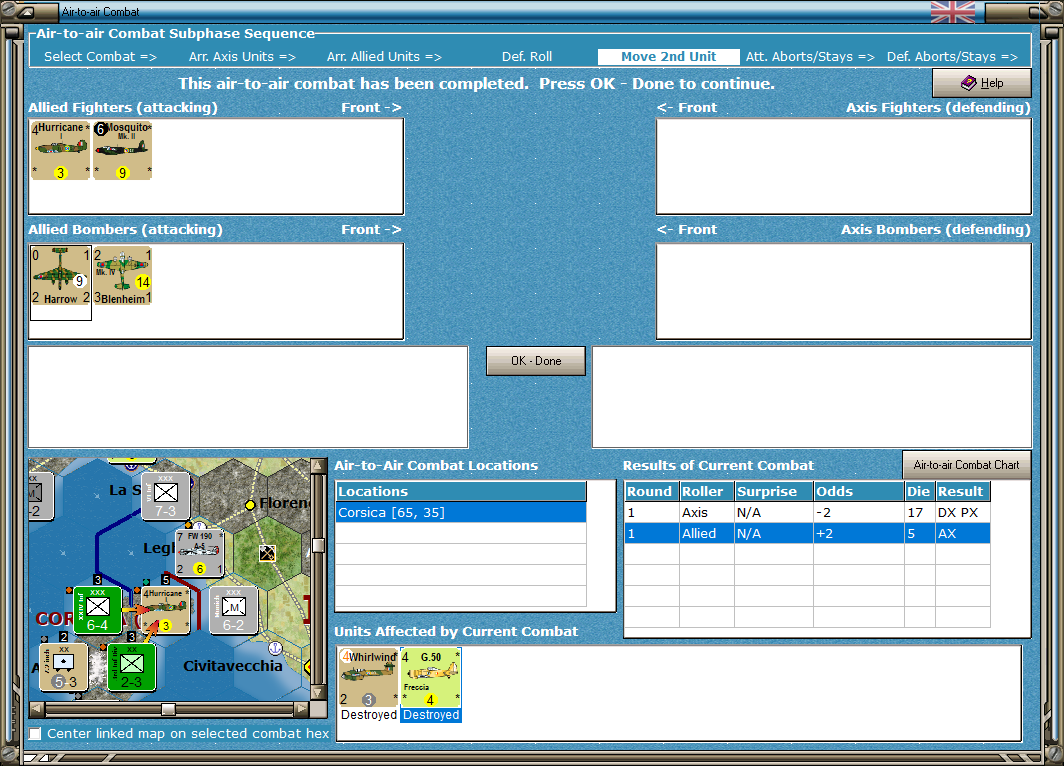The image size is (1064, 766).
Task: Click the Roller column header
Action: point(706,491)
